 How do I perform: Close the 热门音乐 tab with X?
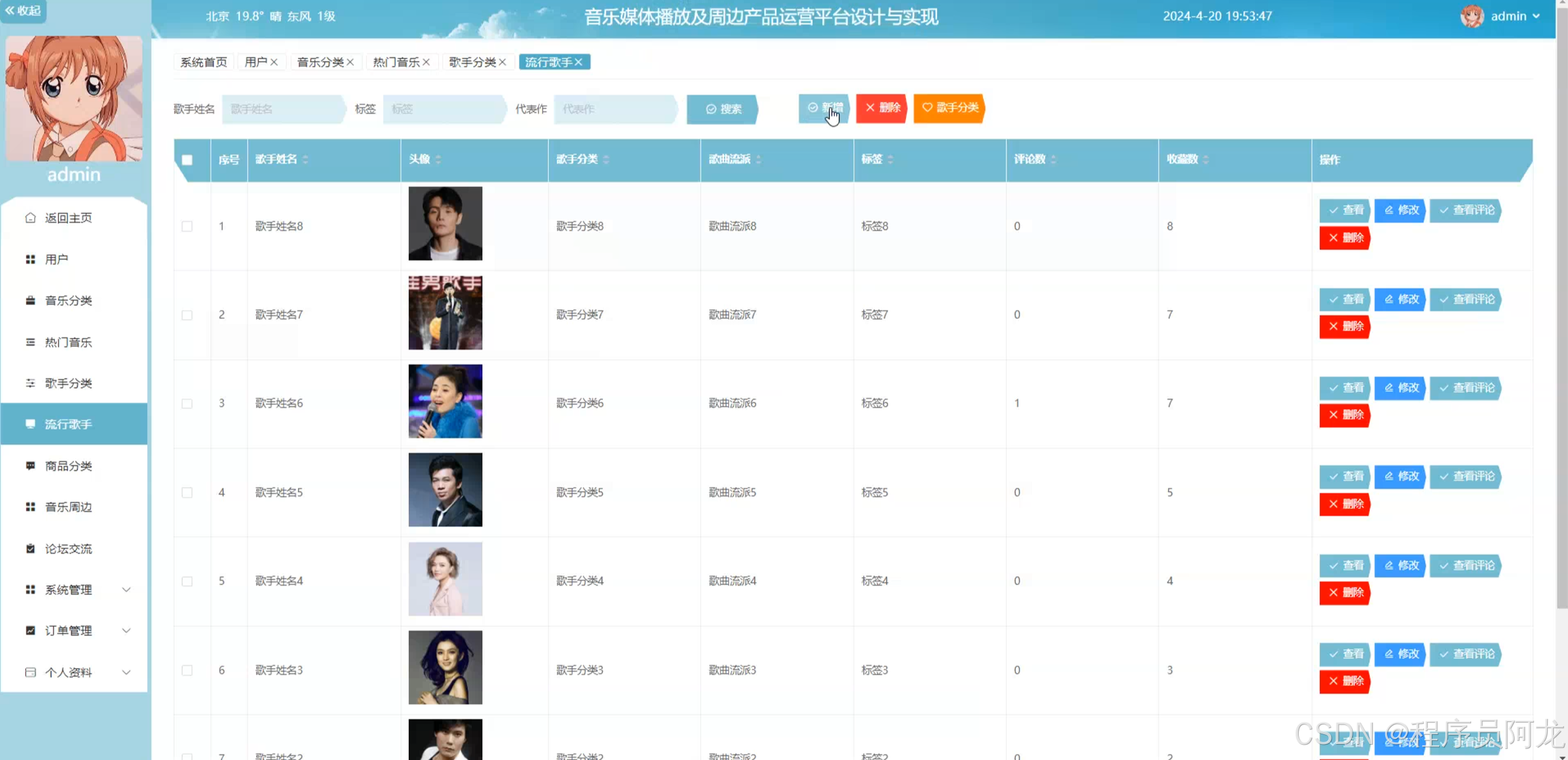pos(426,62)
